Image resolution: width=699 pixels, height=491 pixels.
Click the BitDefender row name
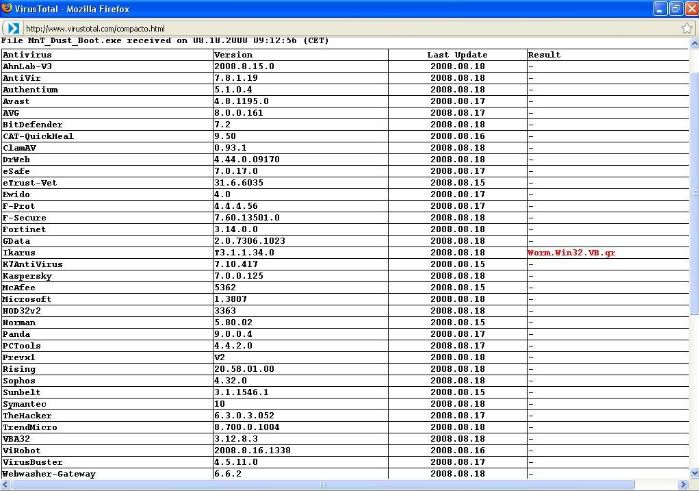click(33, 124)
